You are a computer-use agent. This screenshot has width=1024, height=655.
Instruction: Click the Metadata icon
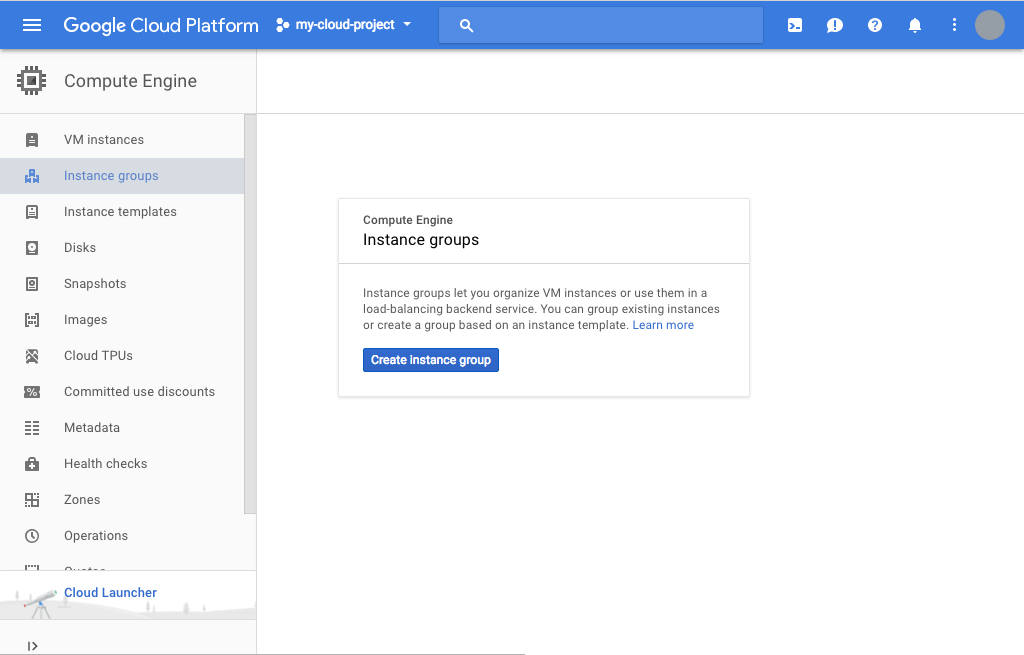tap(31, 428)
